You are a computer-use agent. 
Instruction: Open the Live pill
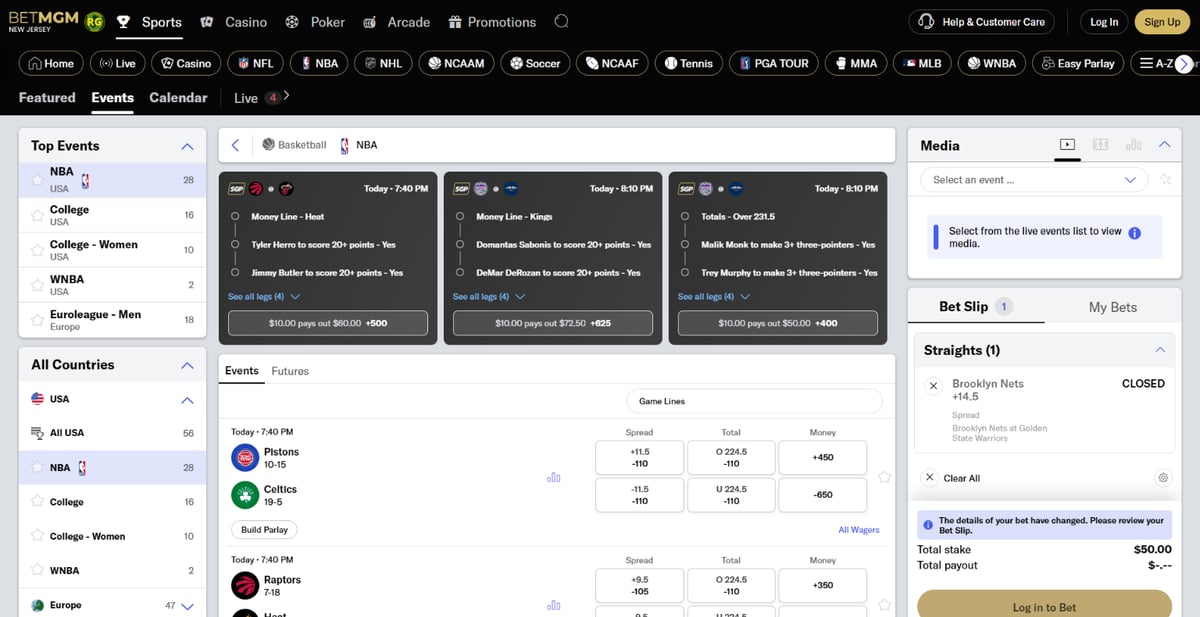click(116, 63)
